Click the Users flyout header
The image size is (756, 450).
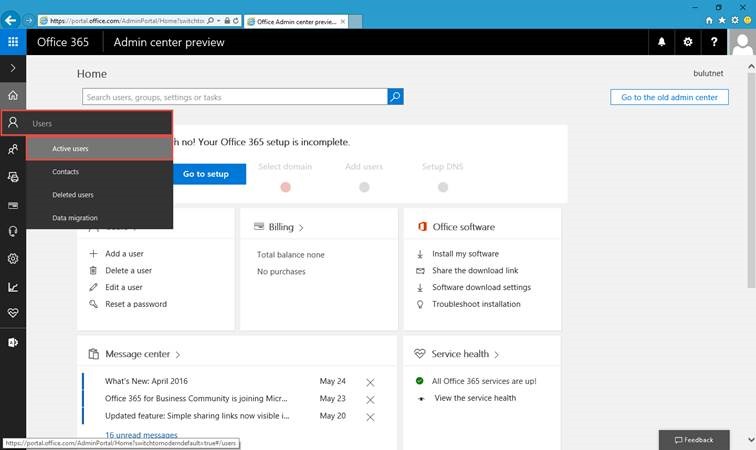87,123
